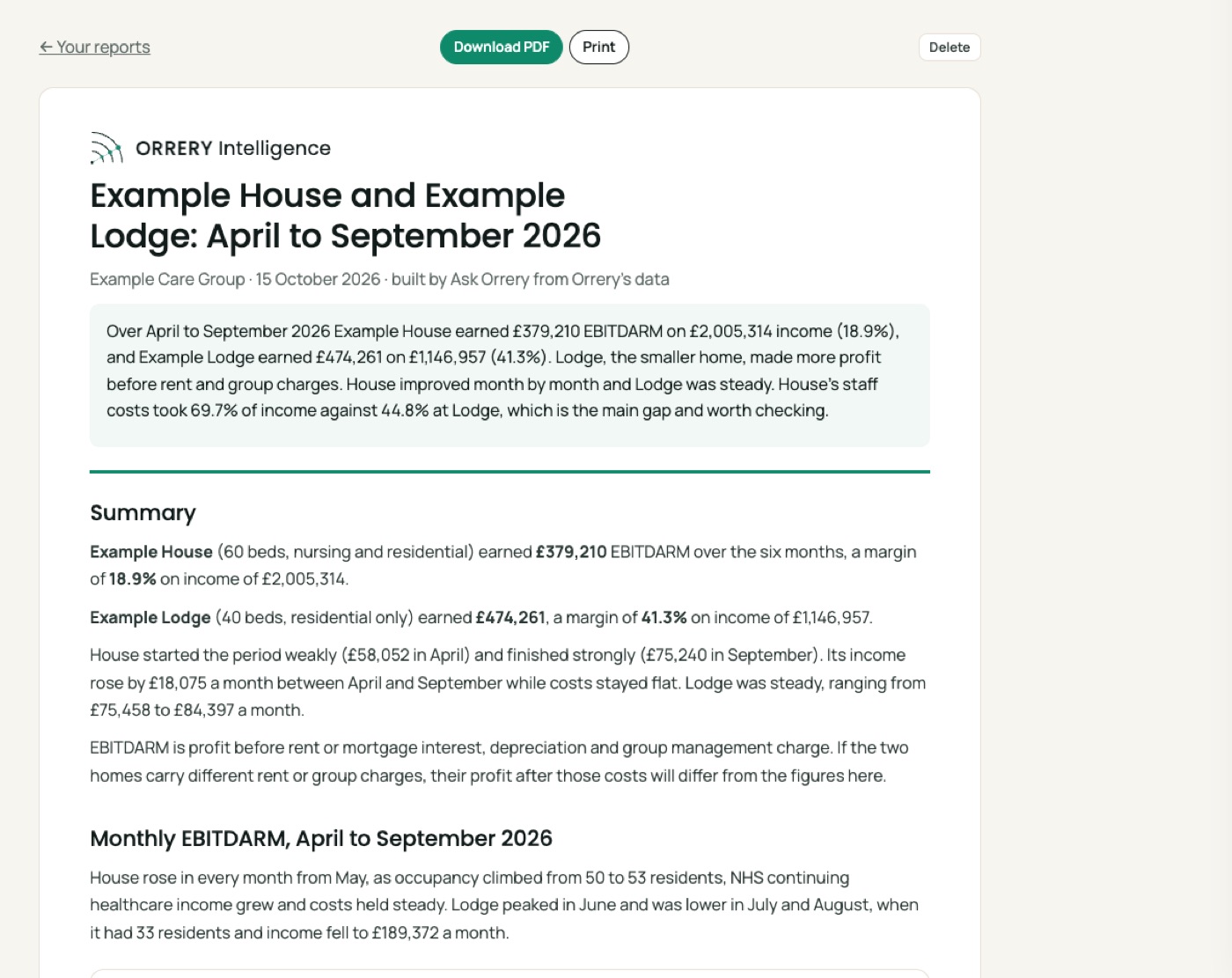
Task: Click the green overview summary box
Action: (x=510, y=376)
